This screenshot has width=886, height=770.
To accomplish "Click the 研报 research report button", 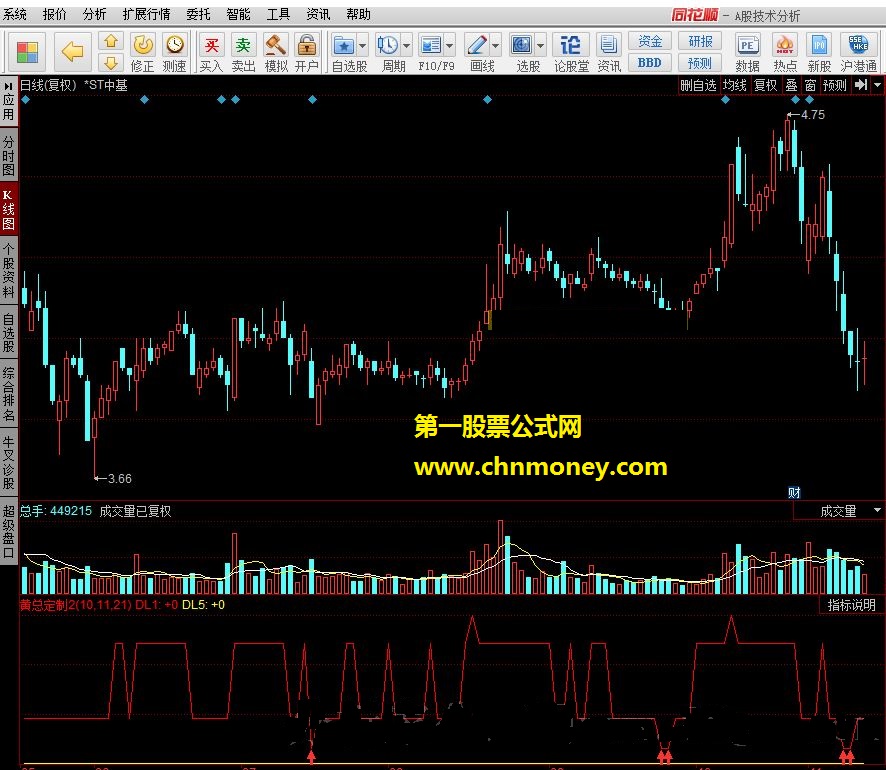I will pos(700,41).
